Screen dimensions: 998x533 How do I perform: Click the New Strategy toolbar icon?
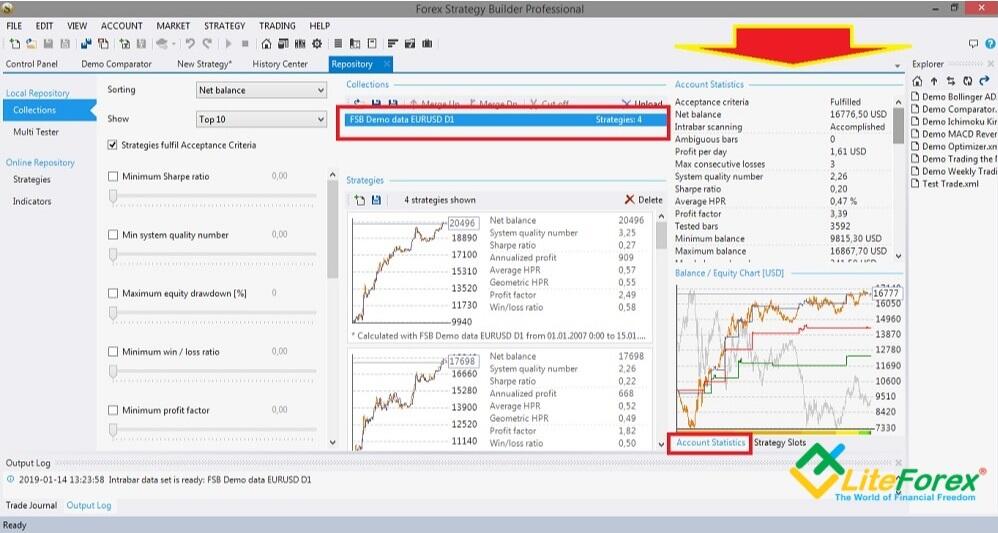(14, 43)
